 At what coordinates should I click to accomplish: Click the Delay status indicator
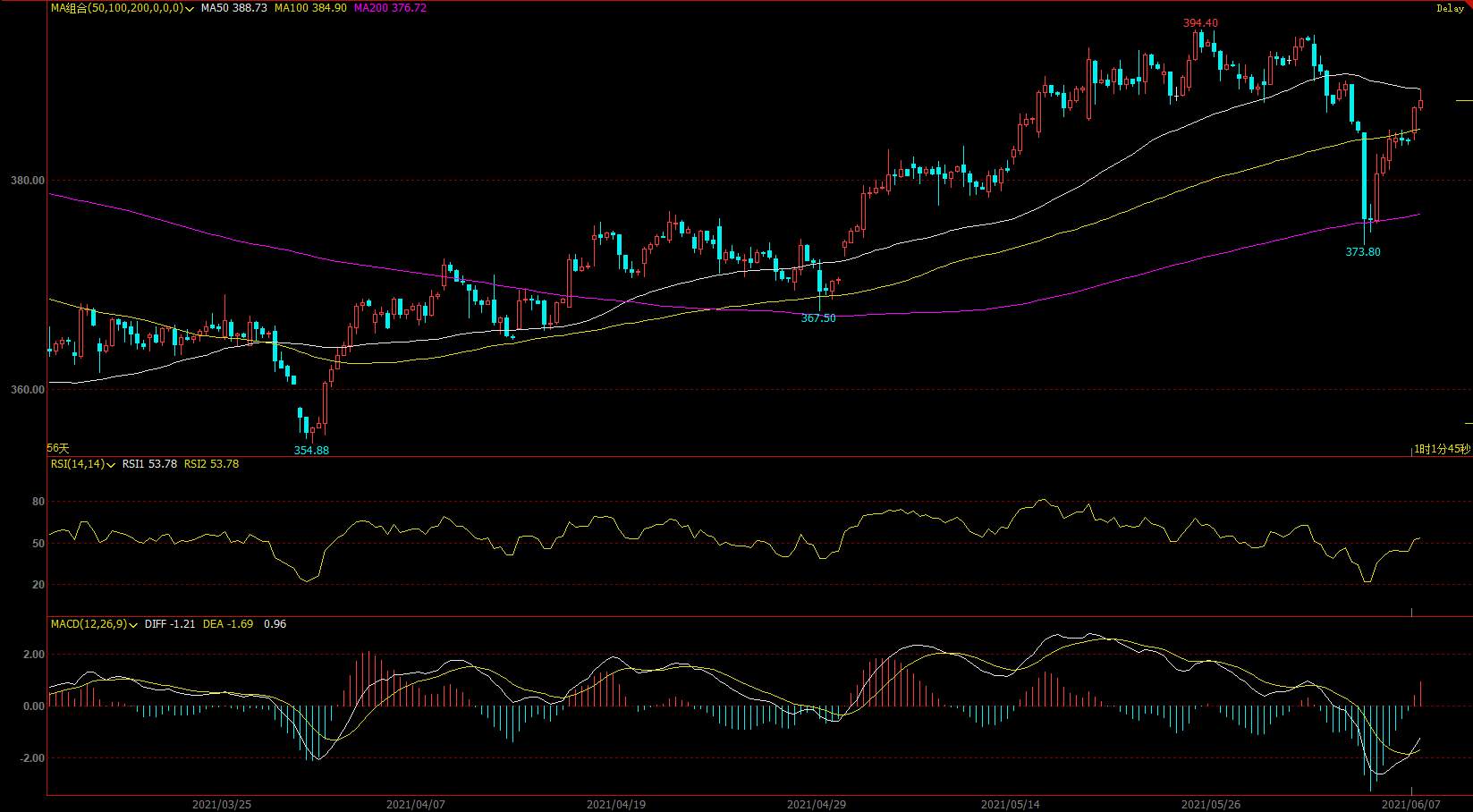(x=1451, y=8)
